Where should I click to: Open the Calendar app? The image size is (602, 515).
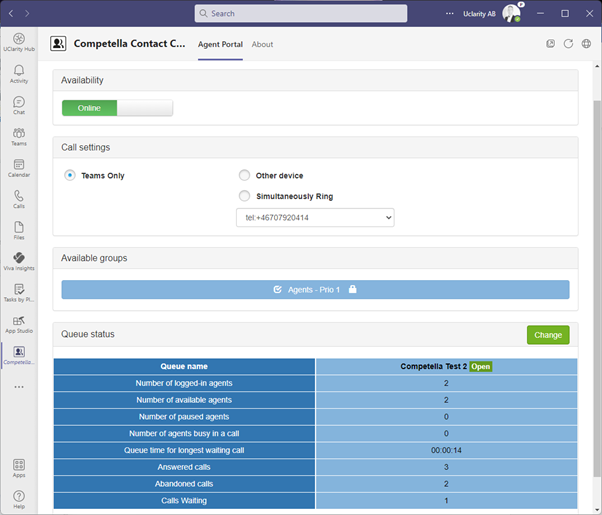pyautogui.click(x=19, y=168)
